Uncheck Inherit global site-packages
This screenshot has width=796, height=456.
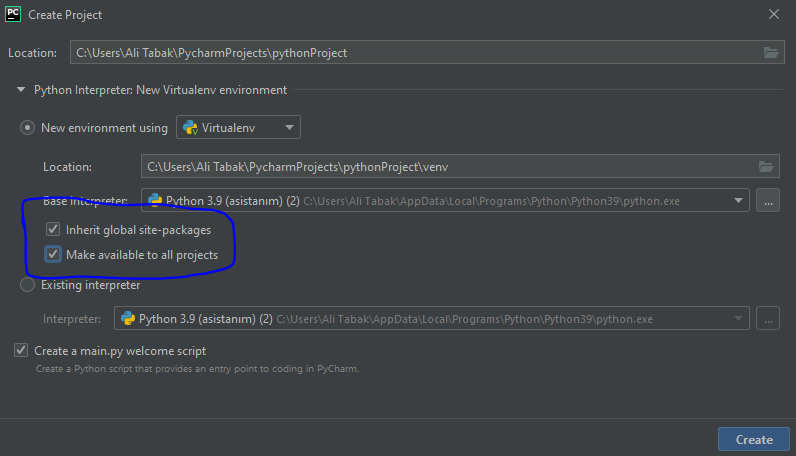point(53,230)
